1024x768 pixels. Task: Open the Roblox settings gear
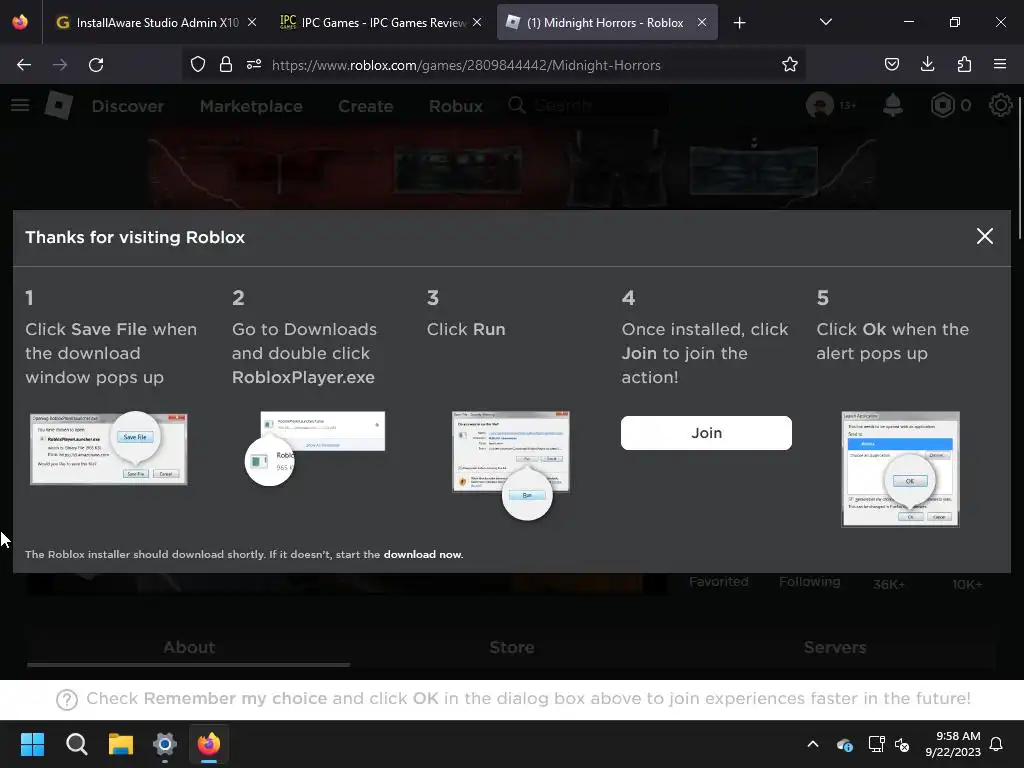[1000, 105]
